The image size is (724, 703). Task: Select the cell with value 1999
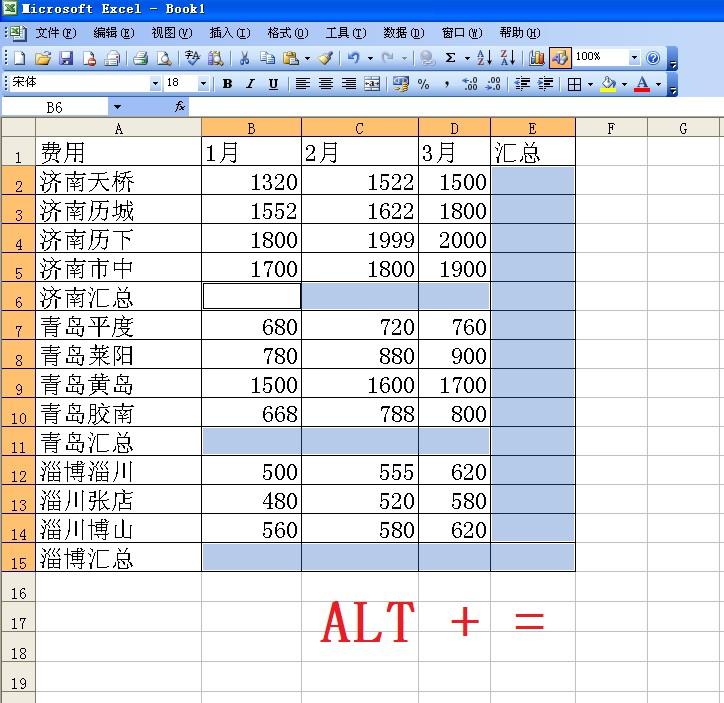[x=360, y=238]
